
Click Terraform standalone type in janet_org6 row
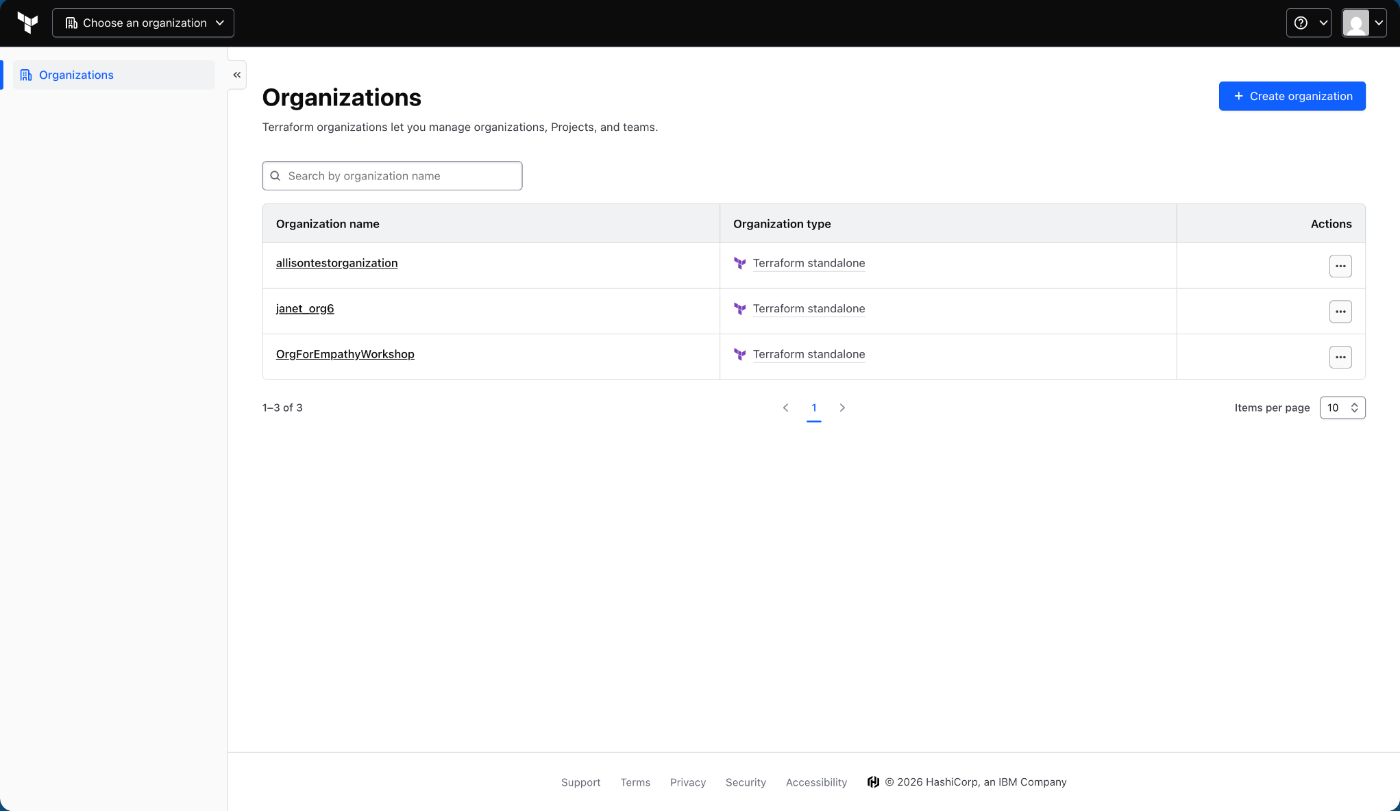[x=809, y=309]
